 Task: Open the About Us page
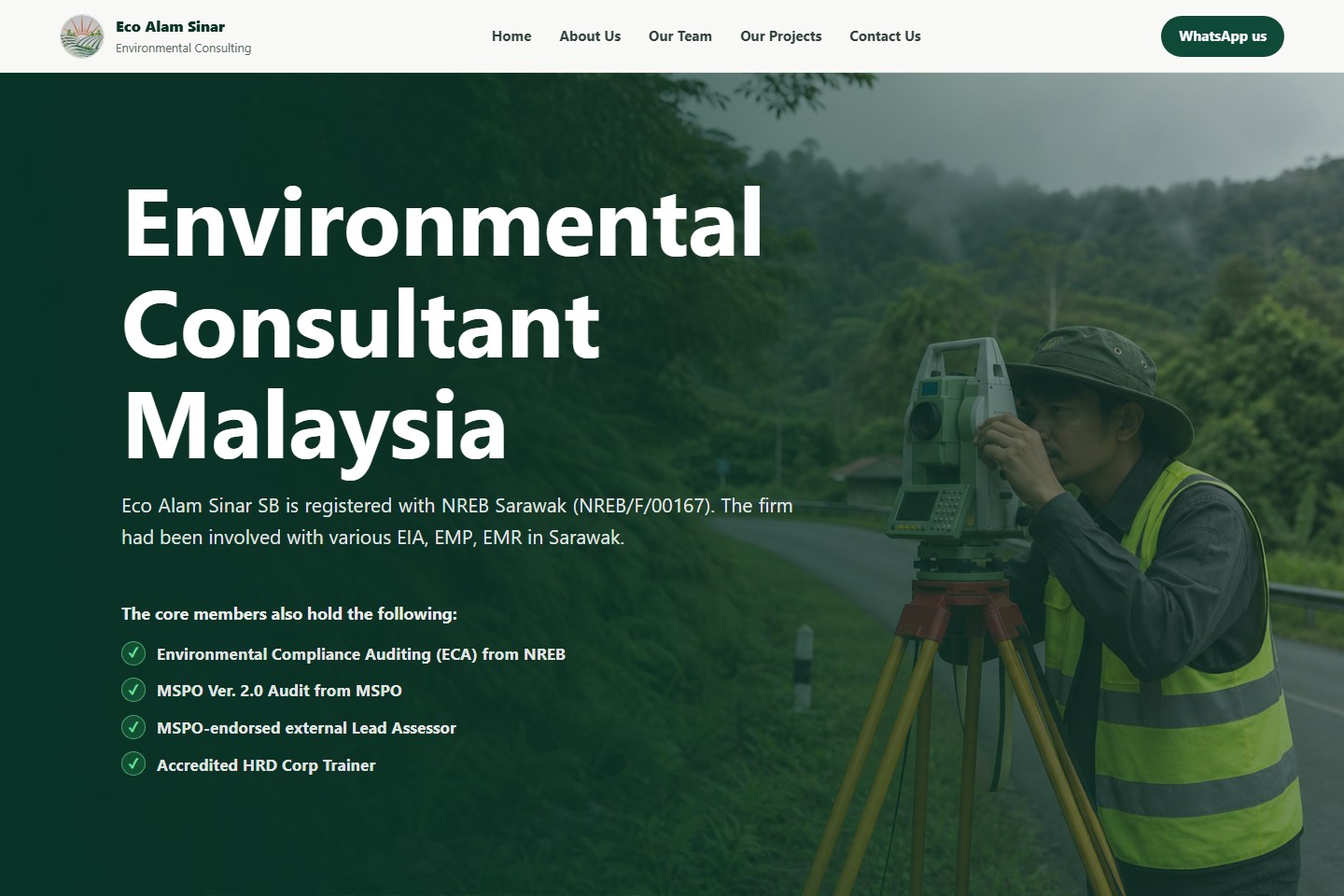(x=590, y=36)
